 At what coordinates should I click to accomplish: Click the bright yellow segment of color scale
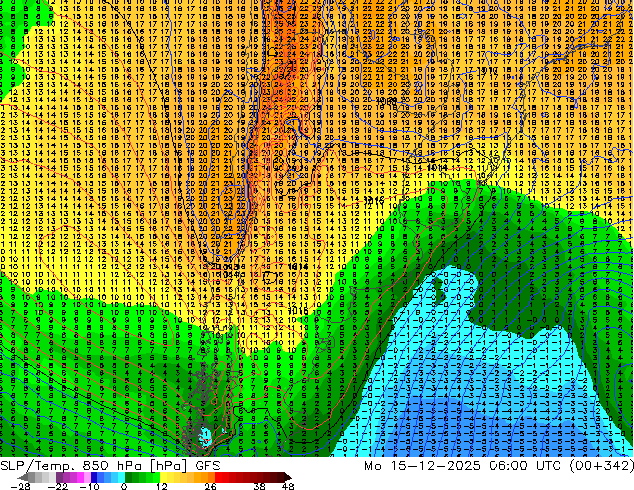164,477
